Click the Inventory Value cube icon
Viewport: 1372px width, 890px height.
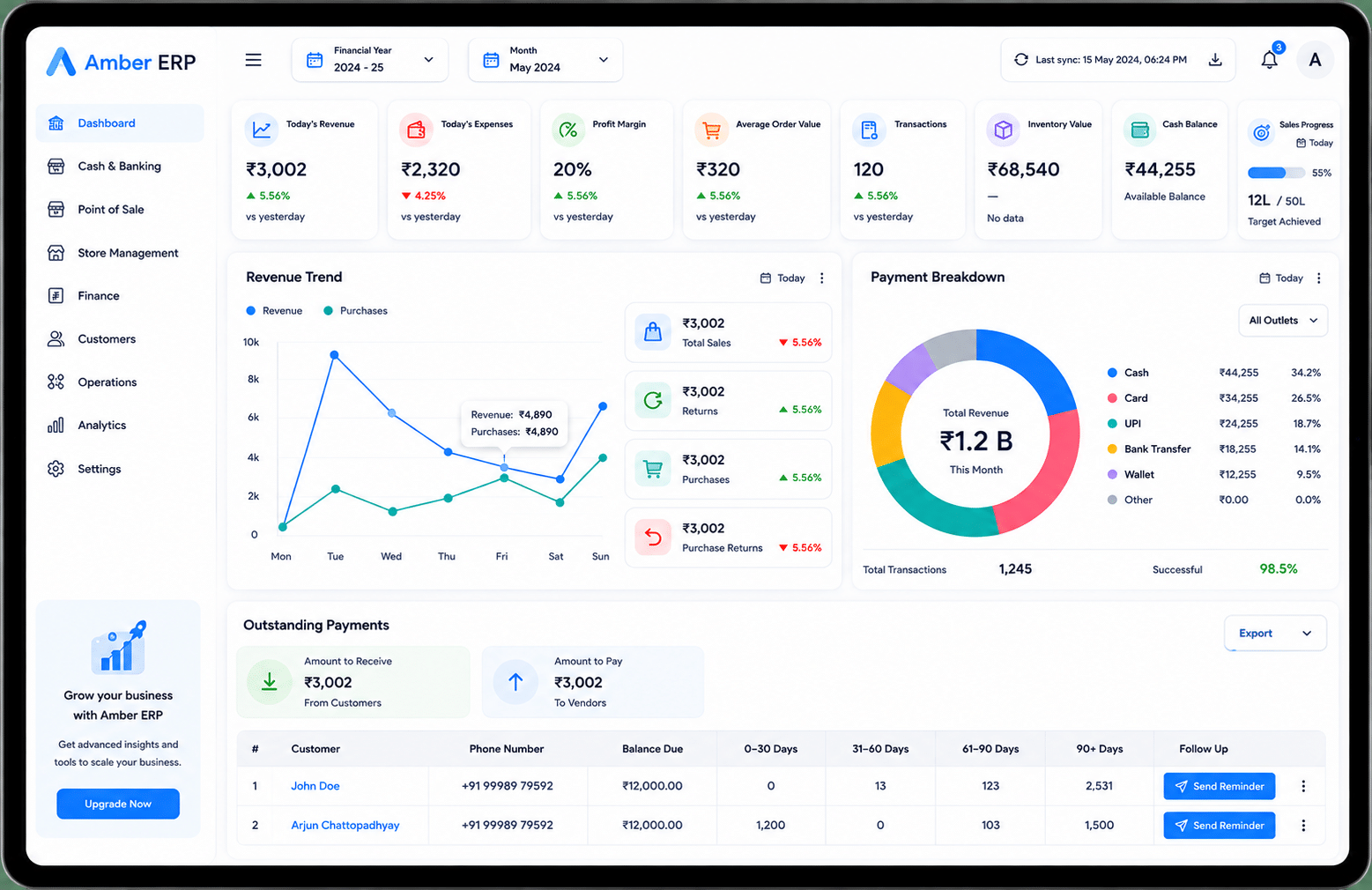click(1003, 130)
